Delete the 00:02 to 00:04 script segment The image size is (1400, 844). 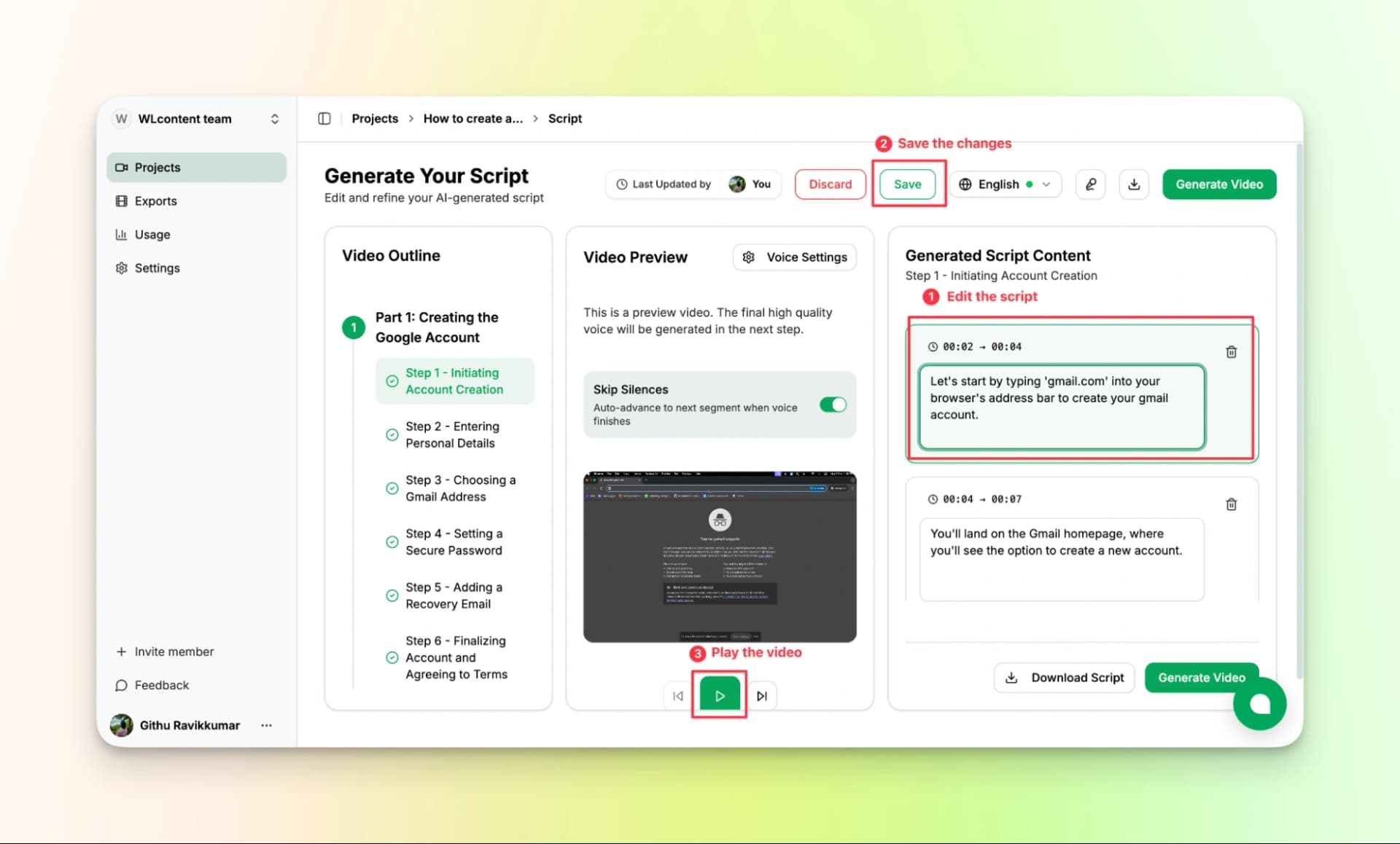tap(1231, 352)
